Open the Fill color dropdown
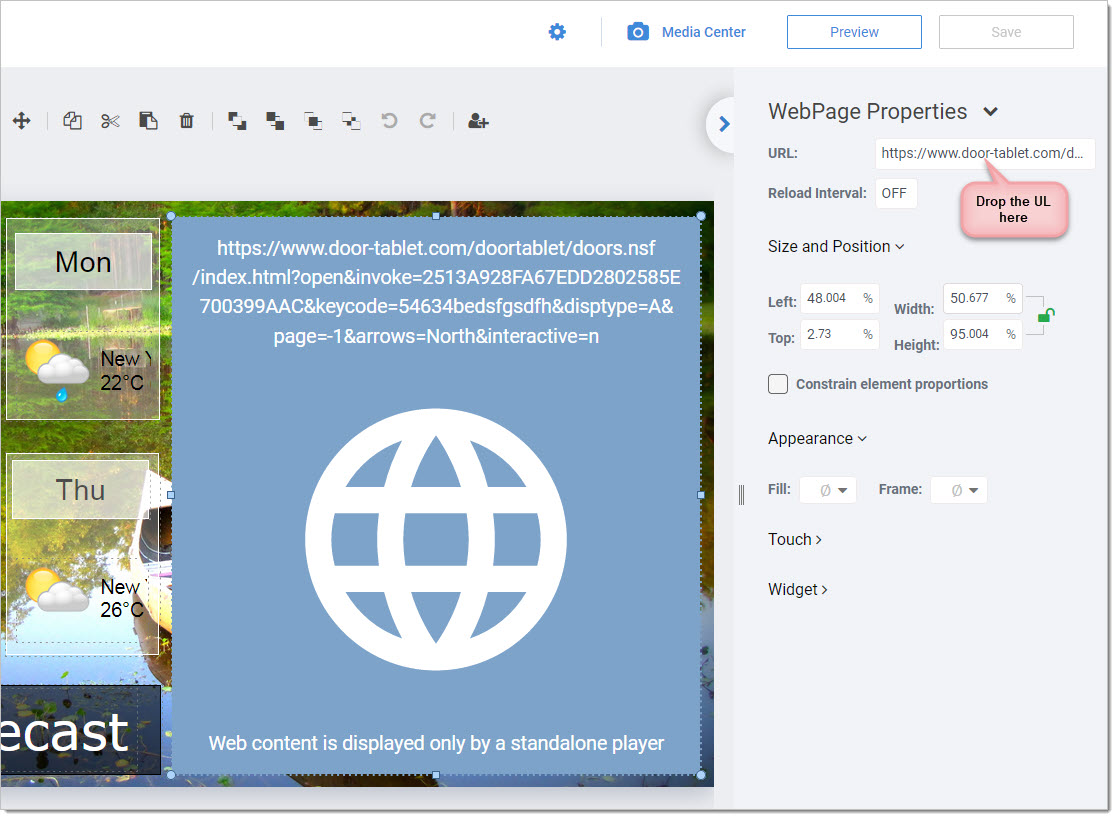The image size is (1116, 818). tap(829, 490)
